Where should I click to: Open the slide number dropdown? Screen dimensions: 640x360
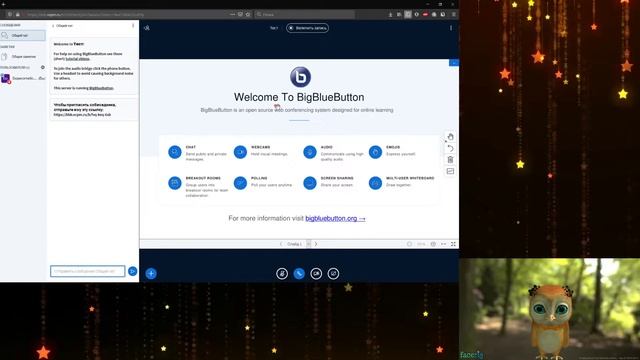click(x=299, y=244)
